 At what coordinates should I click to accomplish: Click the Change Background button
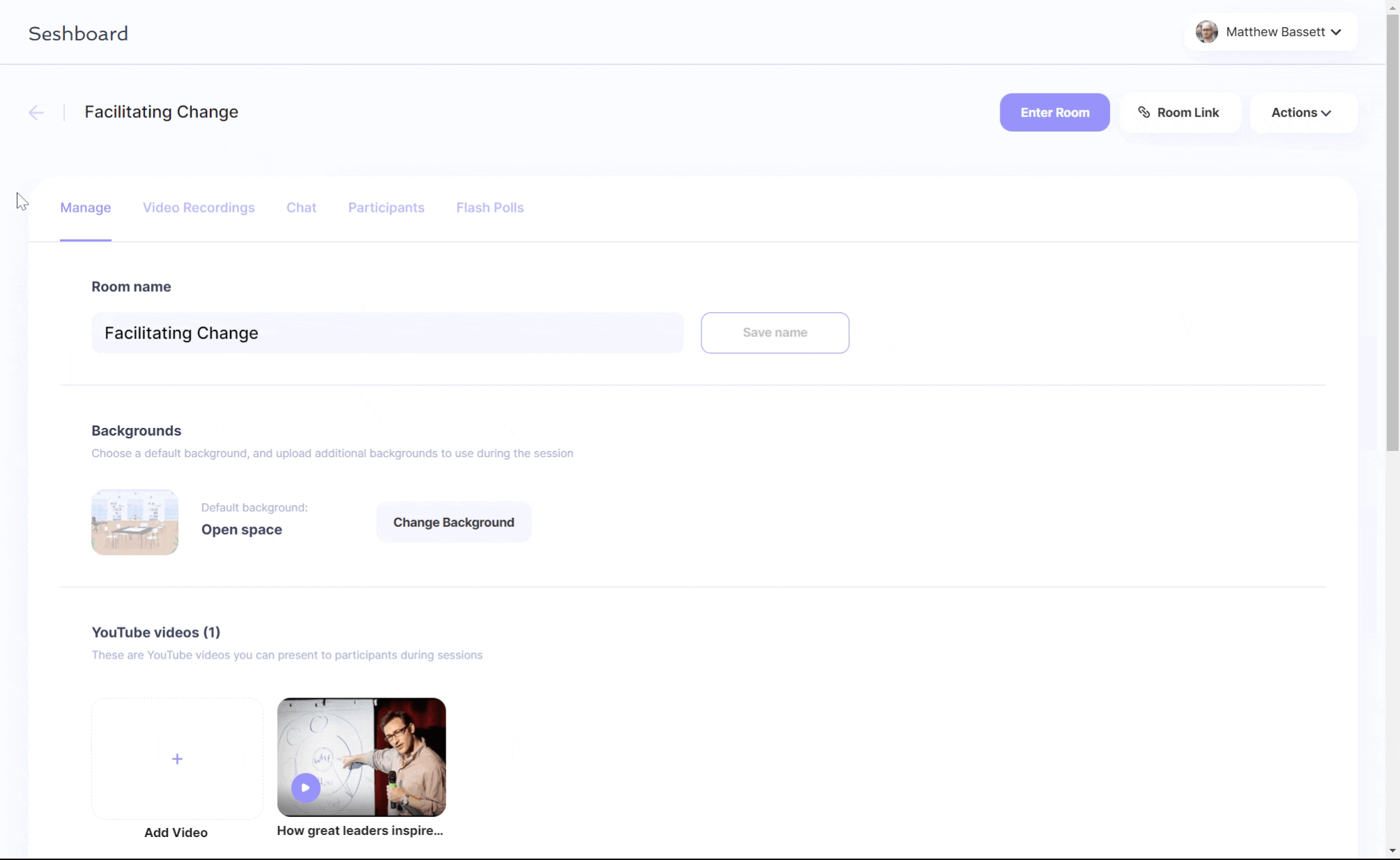tap(454, 522)
